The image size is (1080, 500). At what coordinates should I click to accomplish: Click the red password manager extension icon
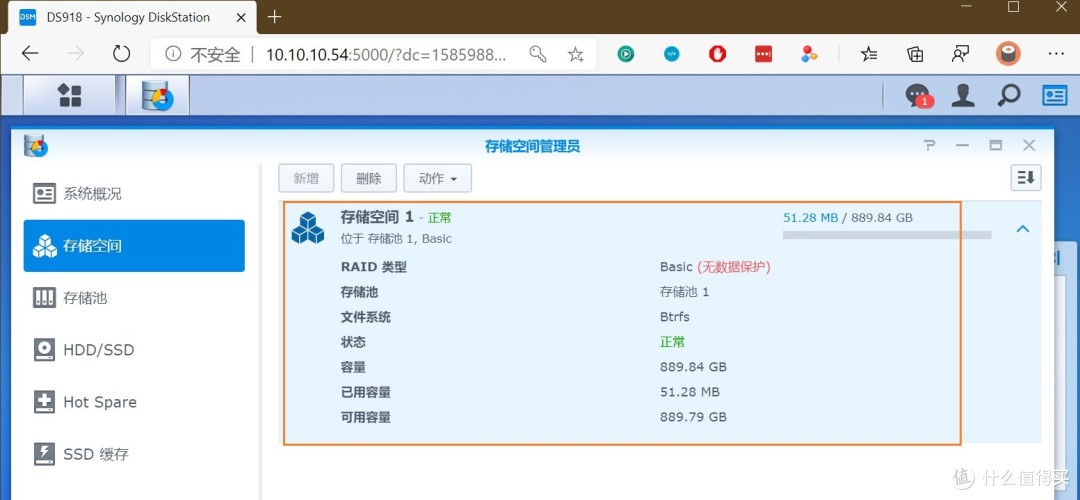coord(763,54)
